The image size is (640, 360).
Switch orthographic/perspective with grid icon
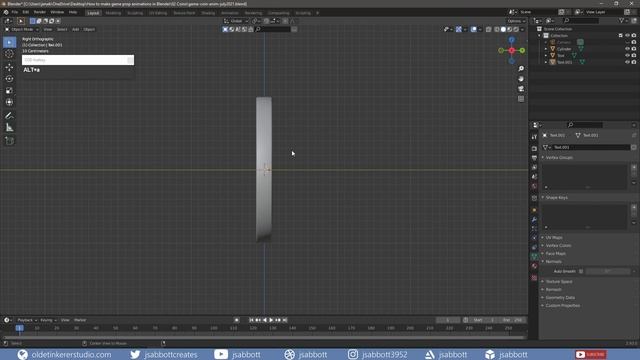coord(521,99)
